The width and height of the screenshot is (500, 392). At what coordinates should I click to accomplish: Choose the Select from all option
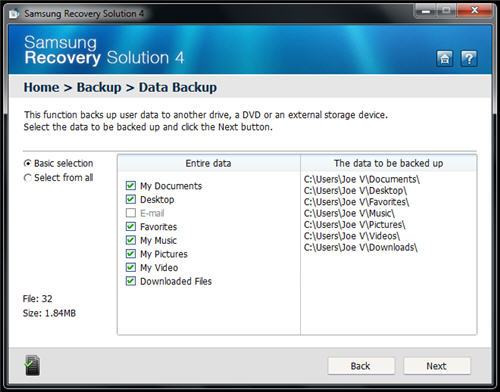27,178
